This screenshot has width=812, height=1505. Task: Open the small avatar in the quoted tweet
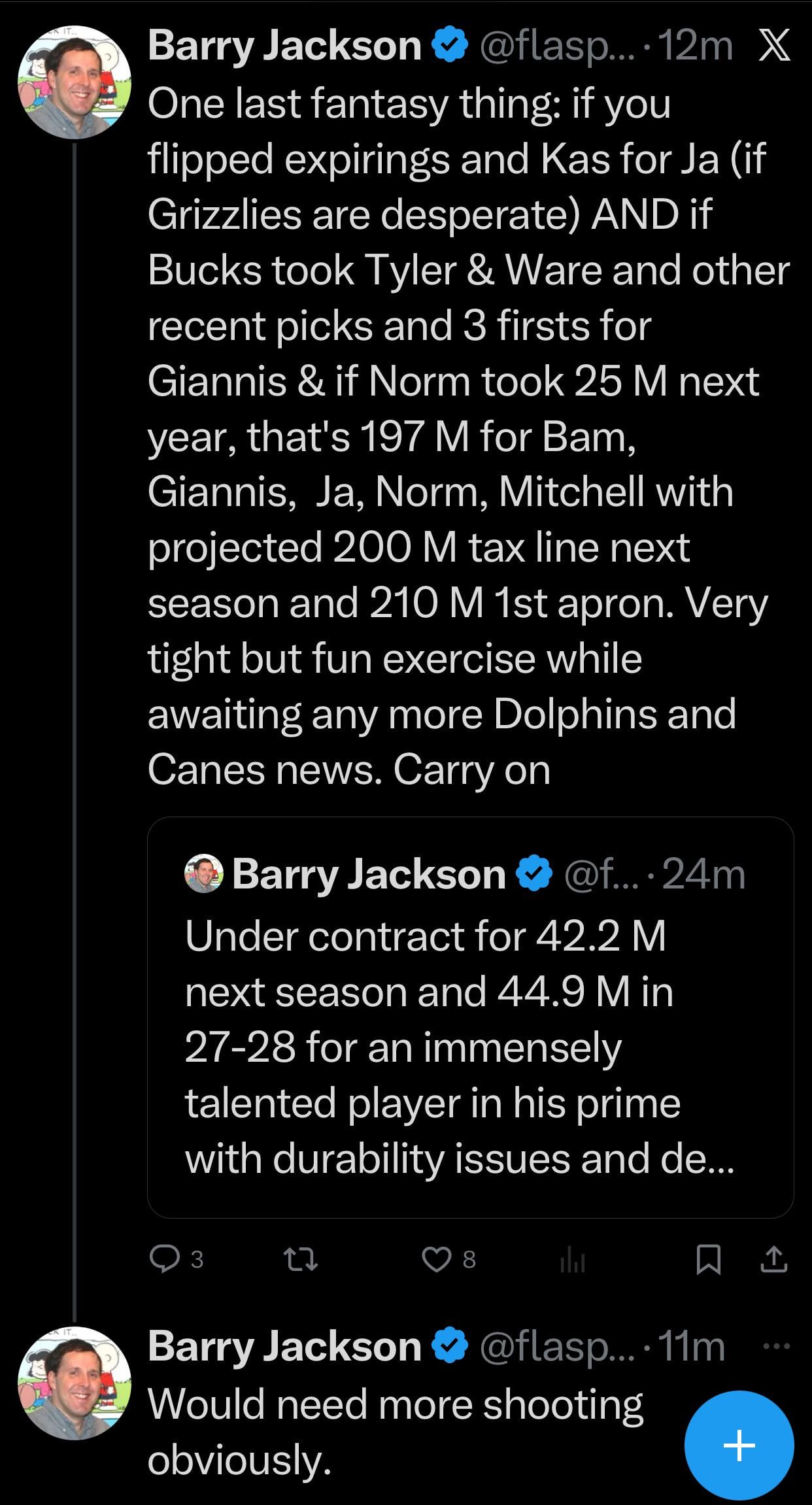pyautogui.click(x=203, y=874)
